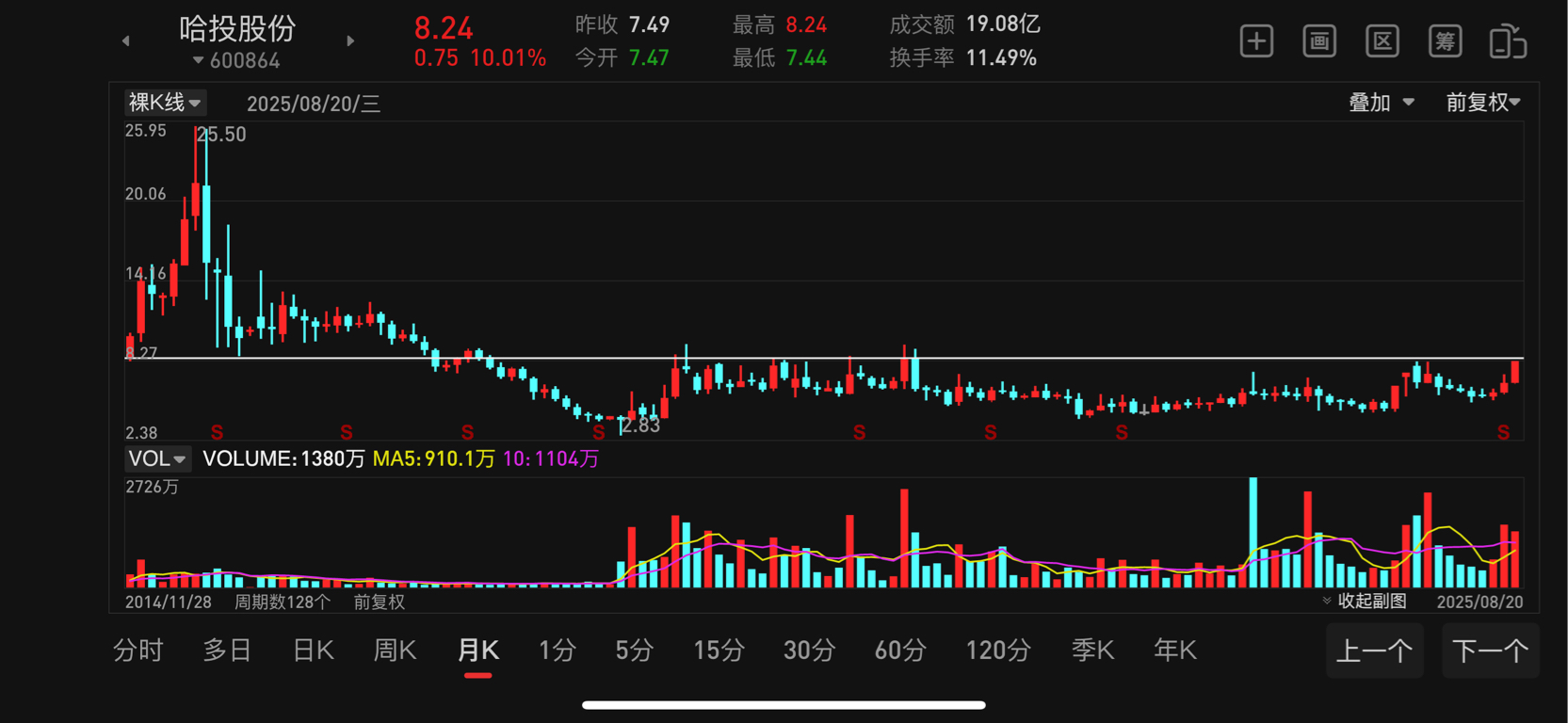1568x723 pixels.
Task: Open the 叠加 overlay dropdown
Action: [x=1382, y=103]
